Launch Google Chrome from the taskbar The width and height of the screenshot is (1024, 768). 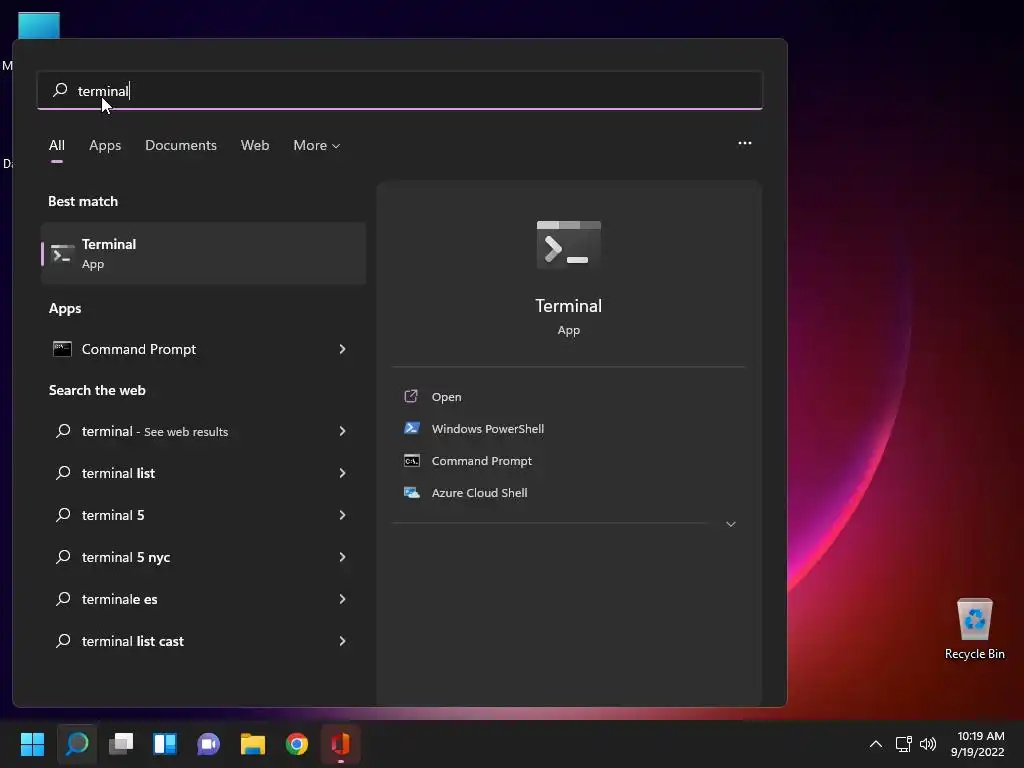pyautogui.click(x=296, y=744)
